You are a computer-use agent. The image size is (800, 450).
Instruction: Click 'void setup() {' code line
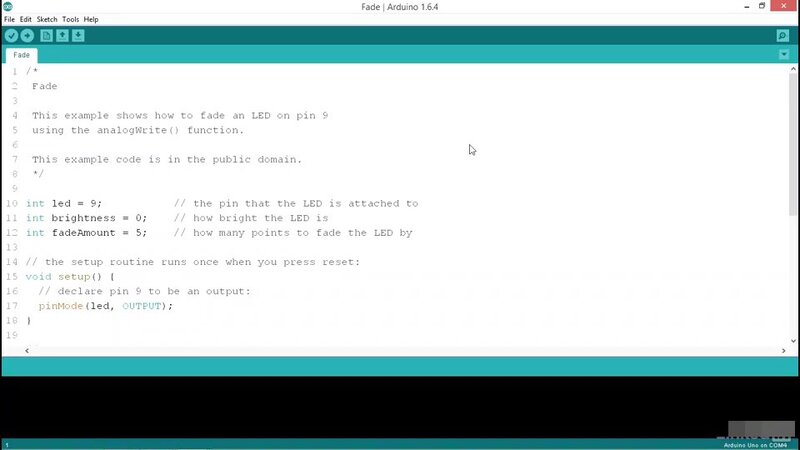pos(70,277)
